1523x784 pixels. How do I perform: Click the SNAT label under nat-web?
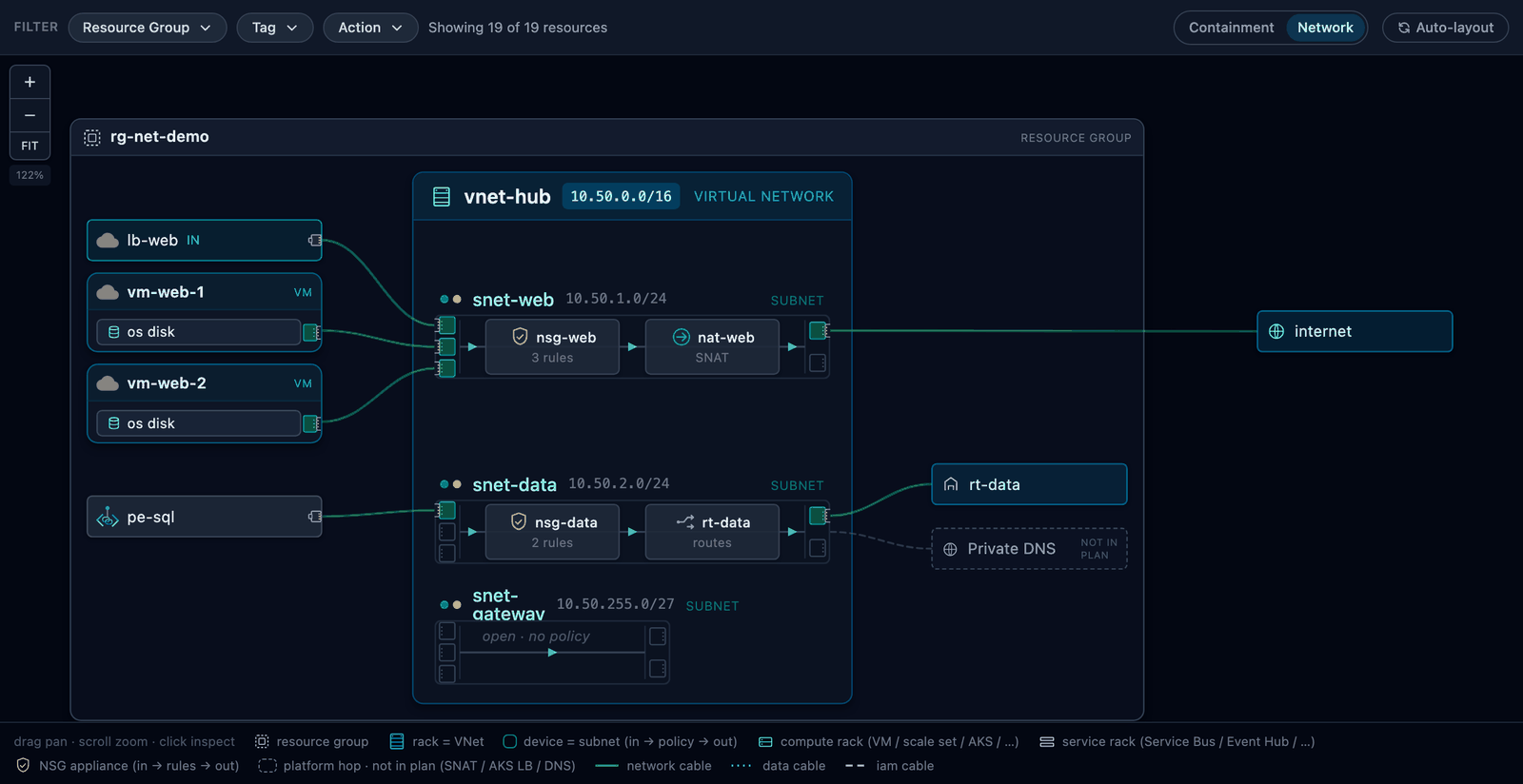pos(712,358)
